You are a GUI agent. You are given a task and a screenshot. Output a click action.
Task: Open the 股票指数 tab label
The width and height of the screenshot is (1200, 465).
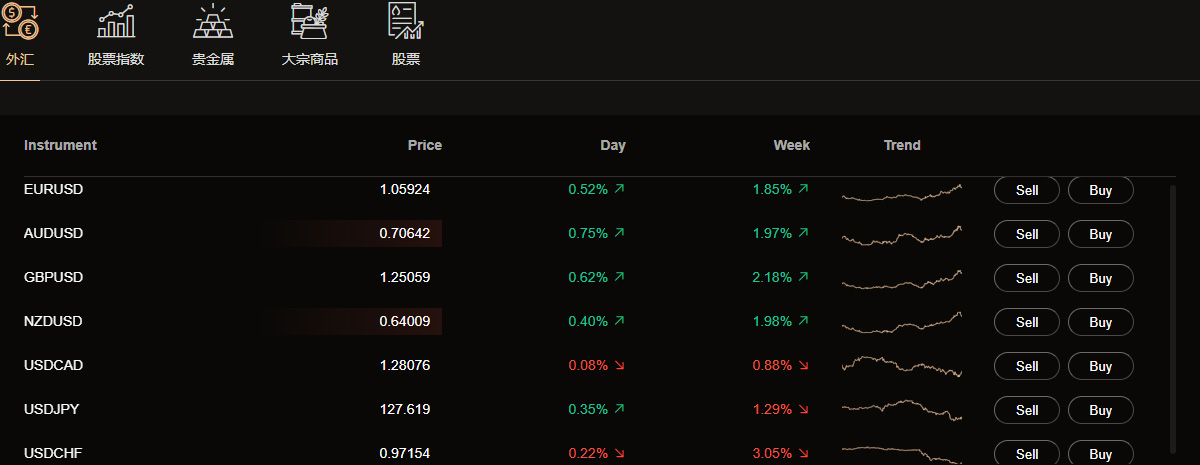point(116,59)
